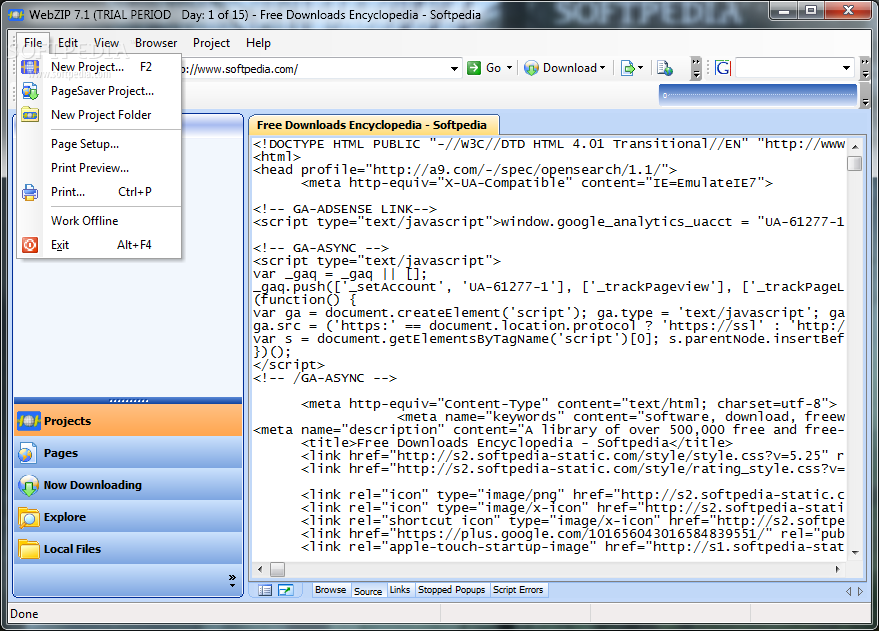Click the Explore folder icon
Image resolution: width=879 pixels, height=631 pixels.
29,517
